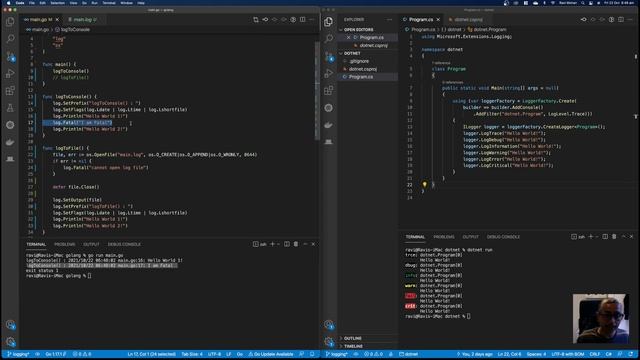This screenshot has width=640, height=360.
Task: Close the main.go editor tab
Action: coord(57,19)
